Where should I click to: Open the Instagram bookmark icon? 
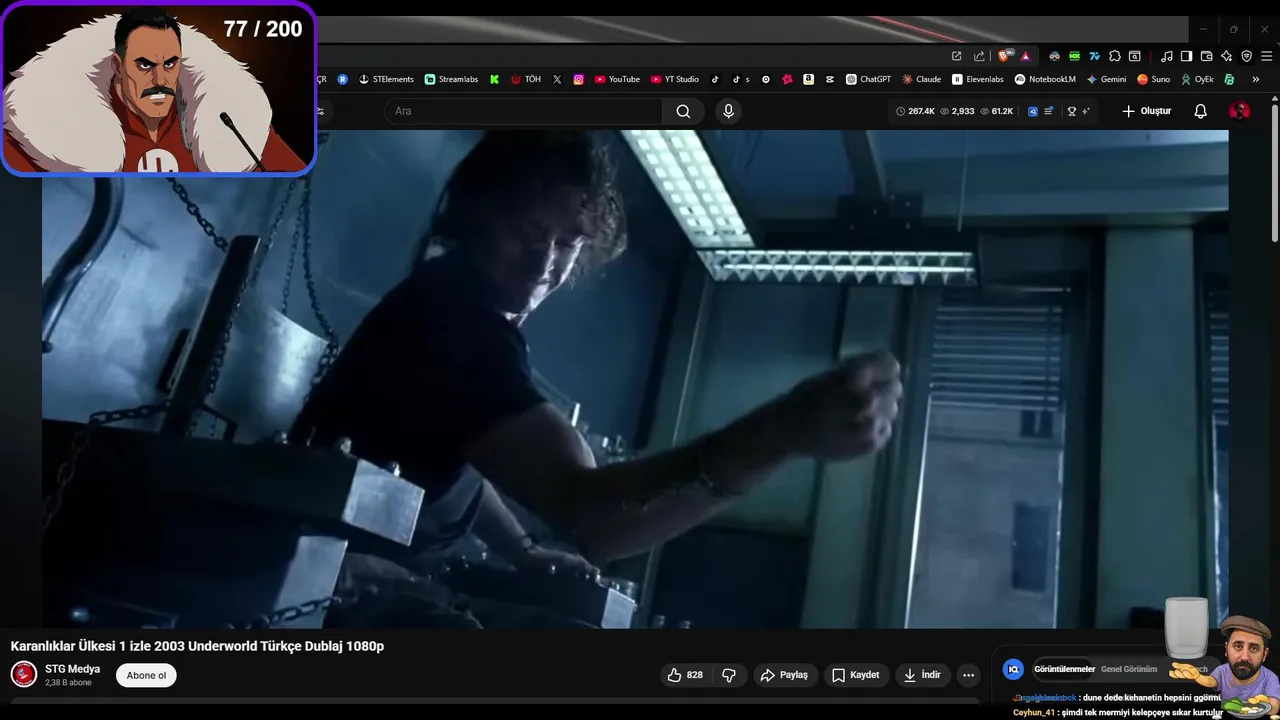click(578, 79)
